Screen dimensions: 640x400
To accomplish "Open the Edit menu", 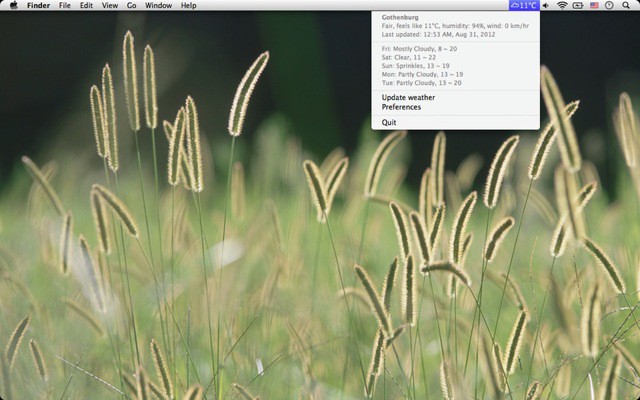I will (87, 5).
